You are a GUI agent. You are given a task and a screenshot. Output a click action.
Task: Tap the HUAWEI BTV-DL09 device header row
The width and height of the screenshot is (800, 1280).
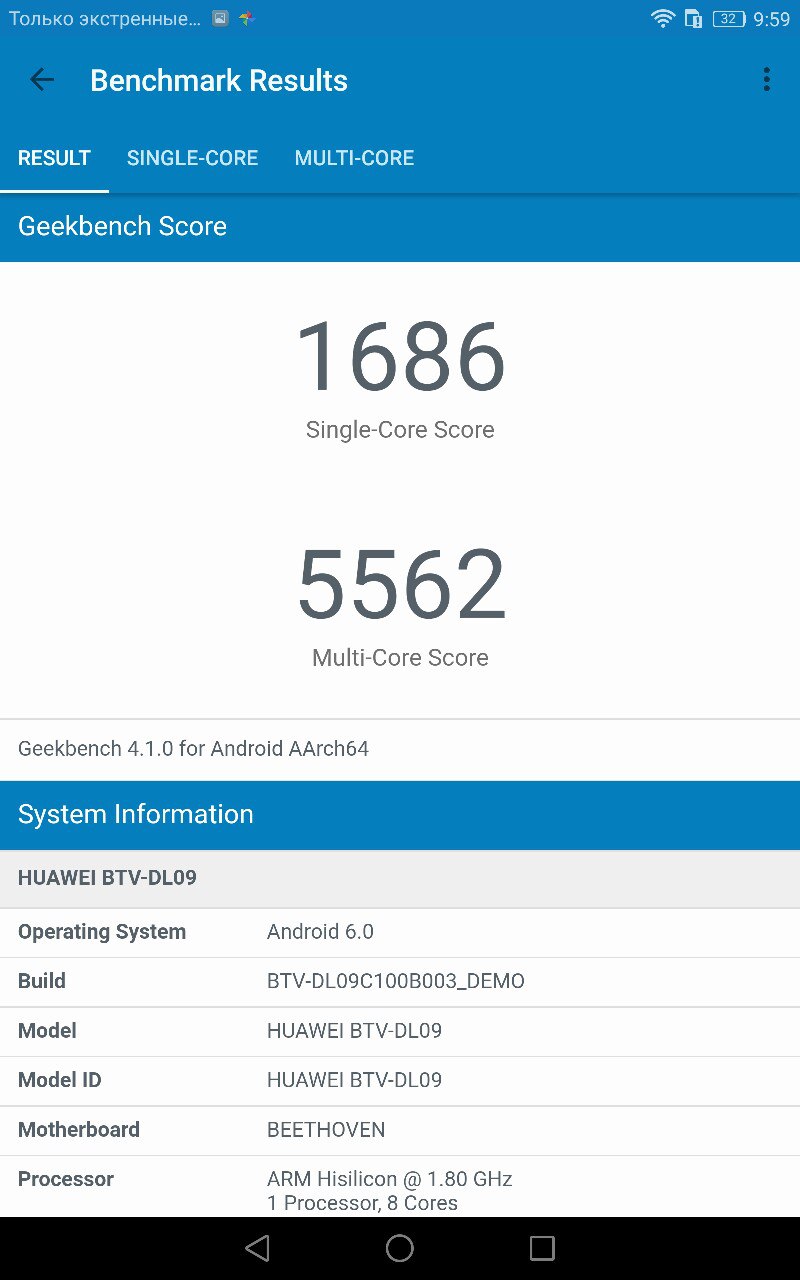click(x=400, y=879)
